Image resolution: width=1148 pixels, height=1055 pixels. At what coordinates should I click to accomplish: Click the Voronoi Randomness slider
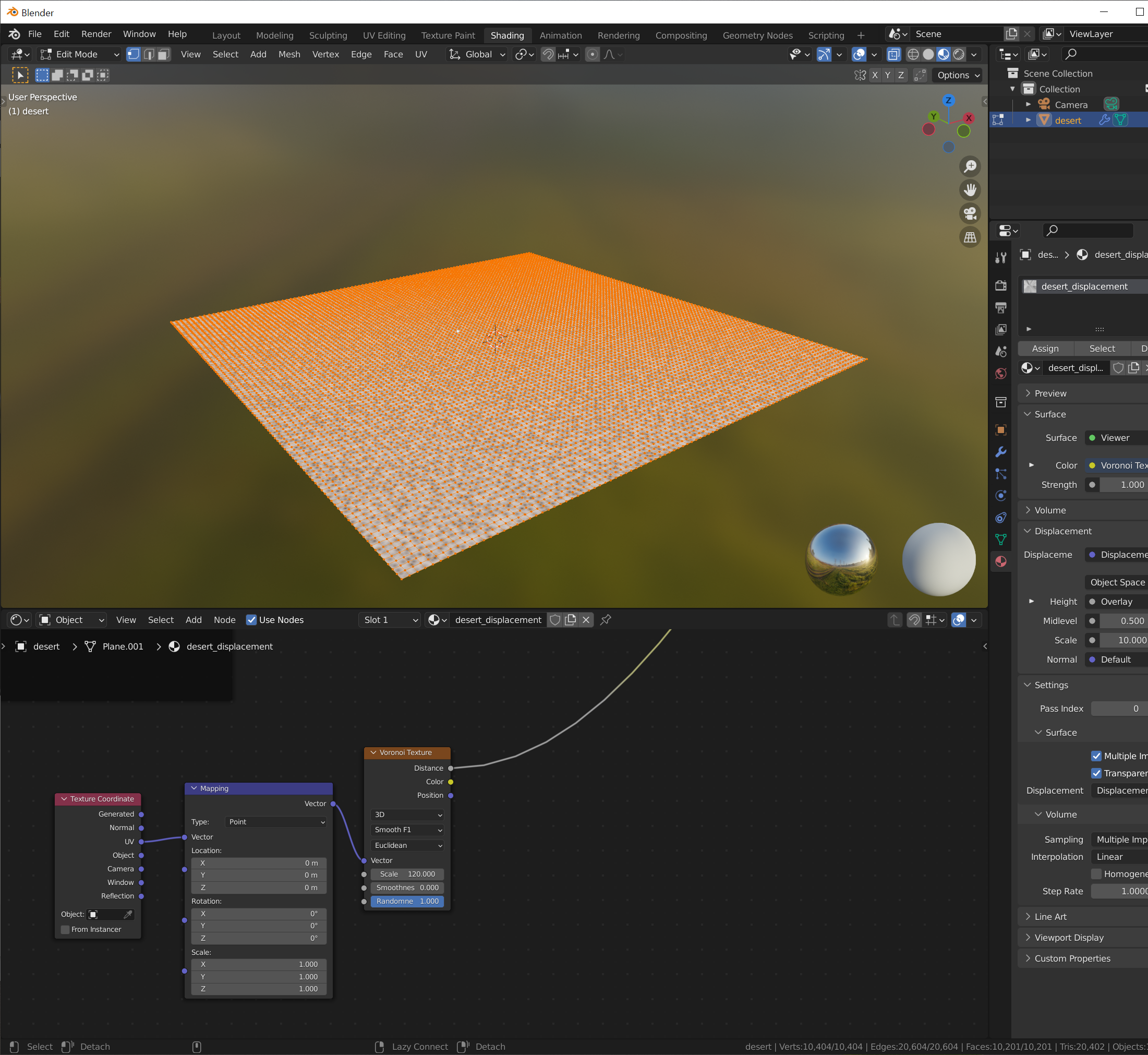pyautogui.click(x=407, y=902)
